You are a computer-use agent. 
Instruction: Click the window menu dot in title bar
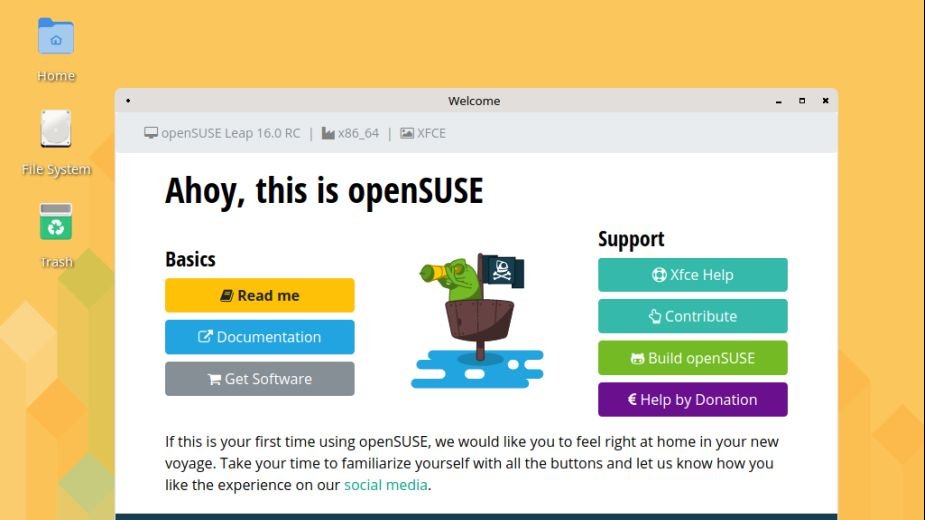click(x=128, y=101)
